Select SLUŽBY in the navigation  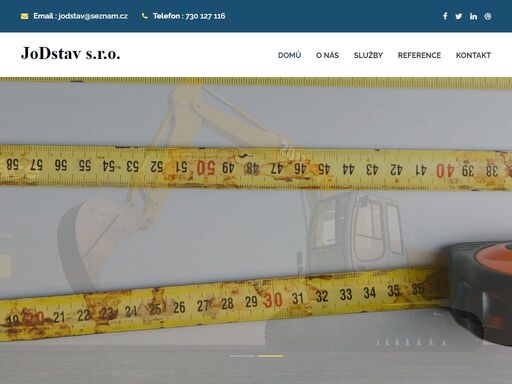[x=368, y=55]
